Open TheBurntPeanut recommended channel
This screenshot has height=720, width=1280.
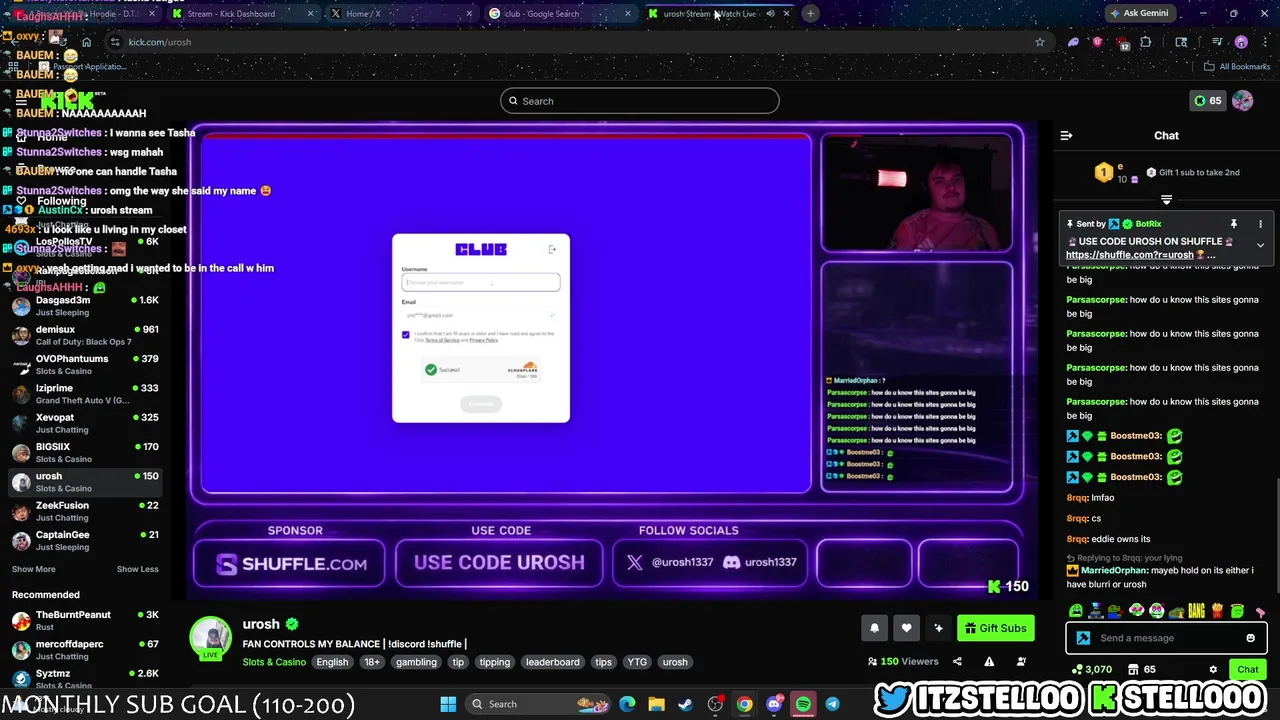pos(84,620)
